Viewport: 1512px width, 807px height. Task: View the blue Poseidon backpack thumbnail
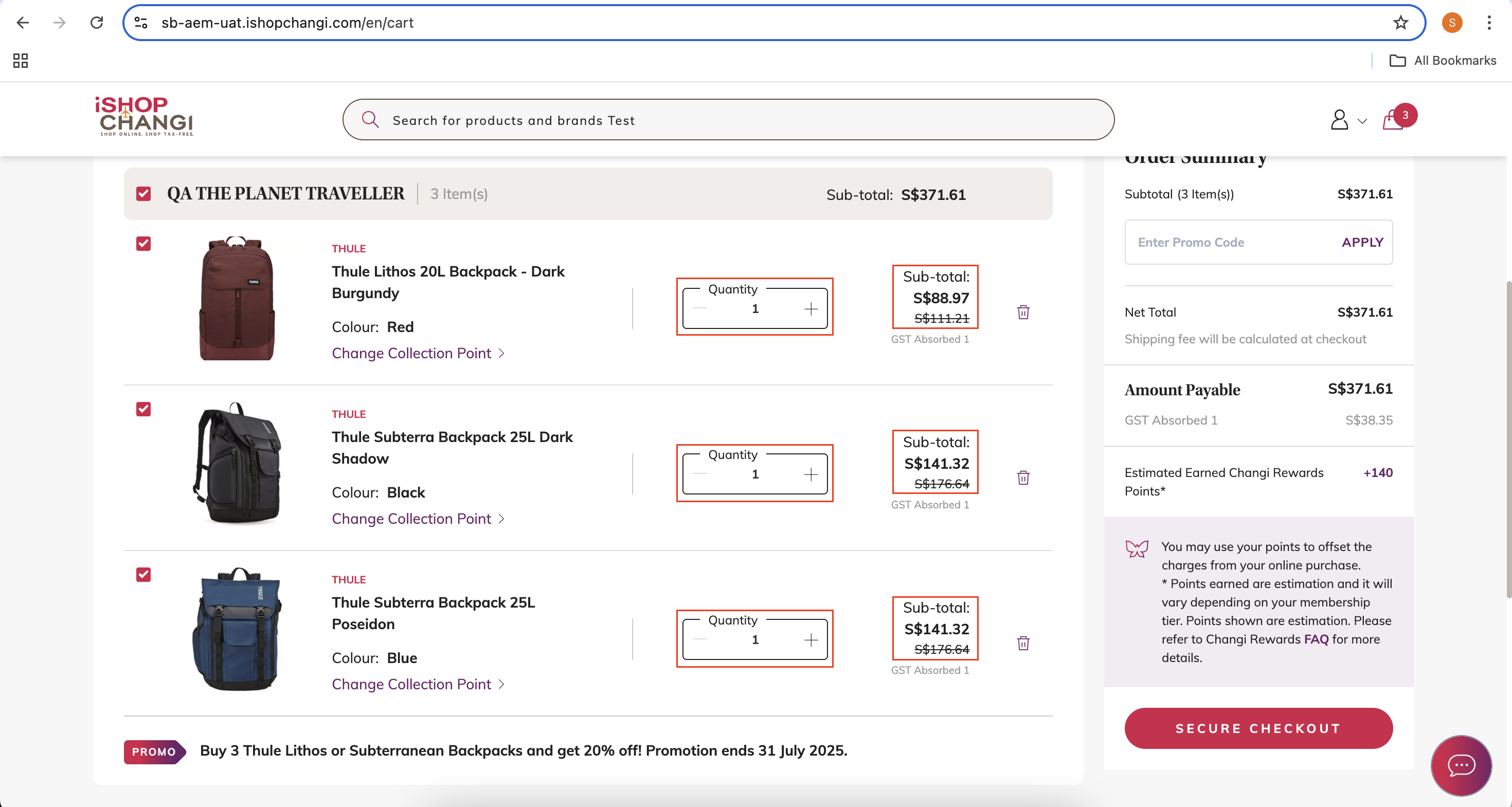coord(237,629)
